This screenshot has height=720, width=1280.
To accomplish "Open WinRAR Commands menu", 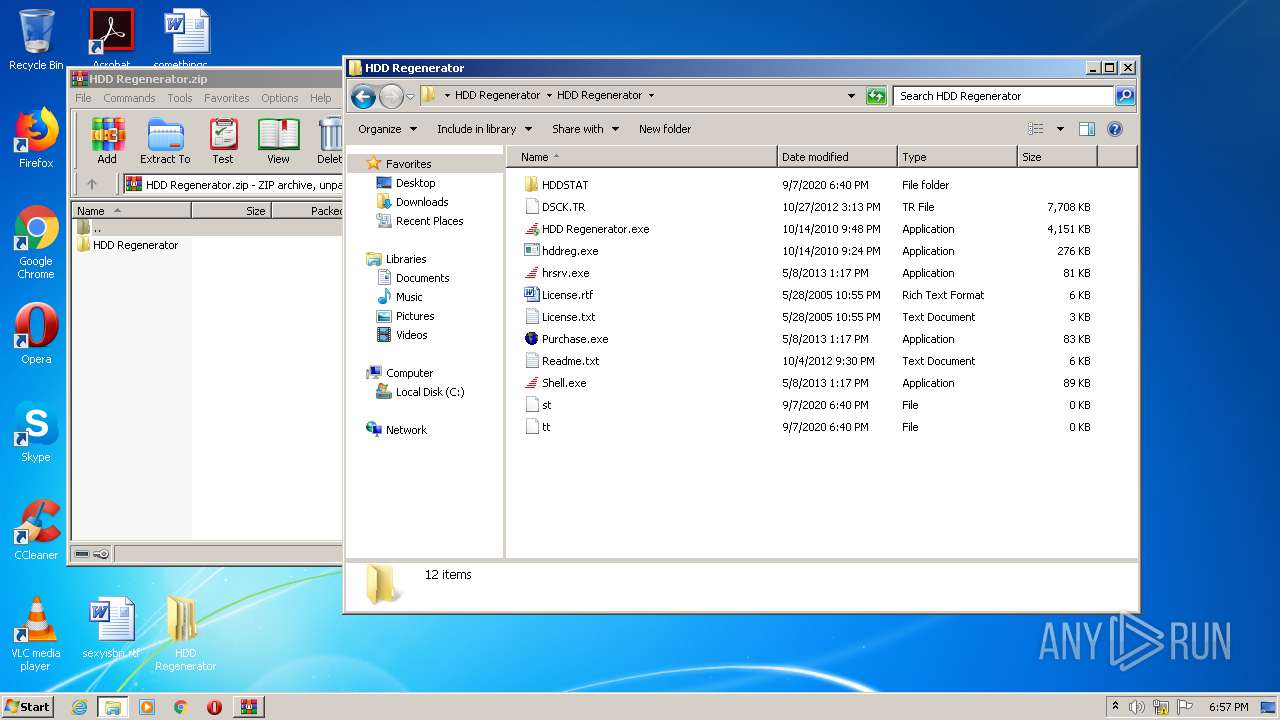I will tap(129, 98).
